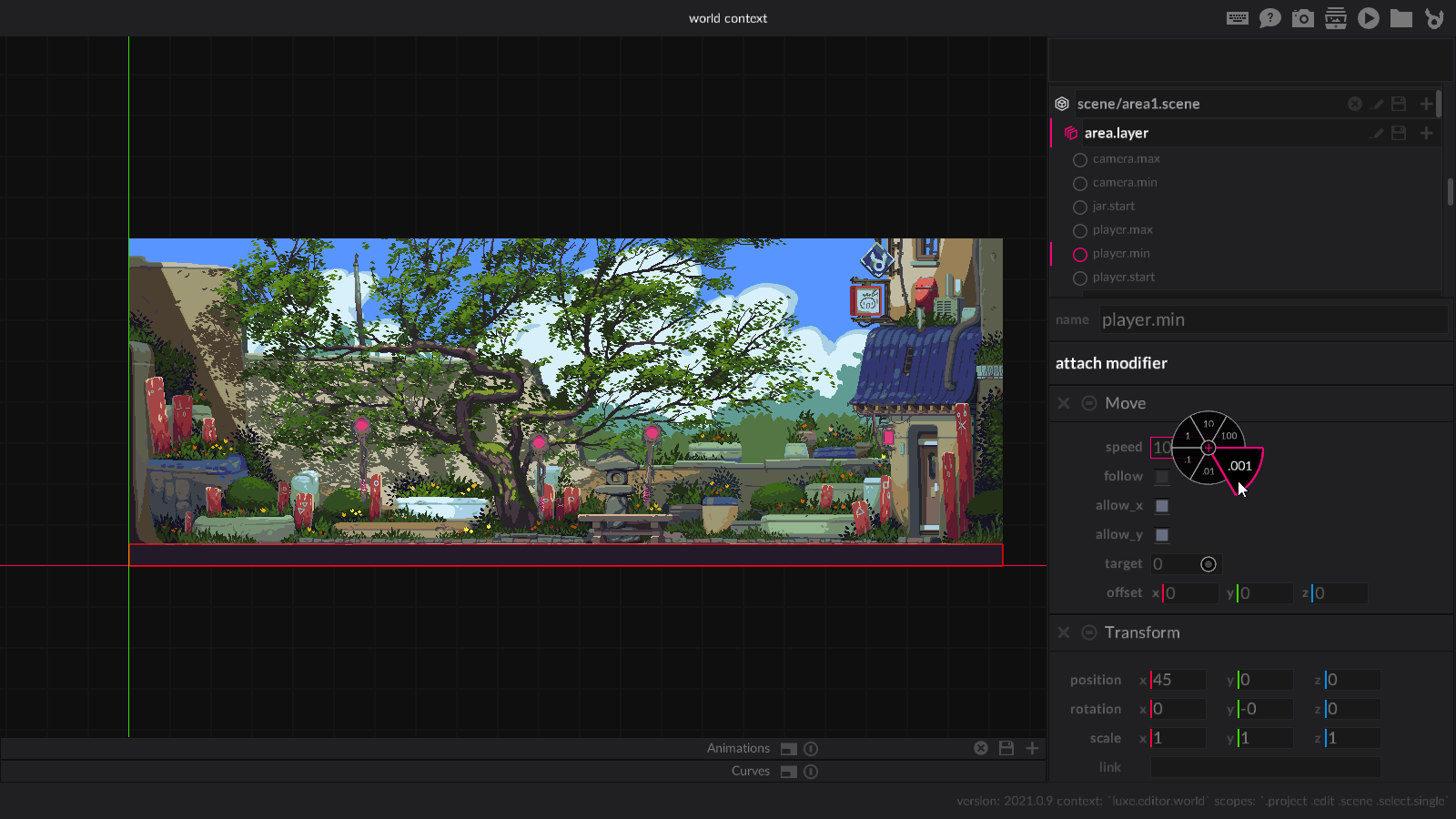Click the jar.start entity name
The height and width of the screenshot is (819, 1456).
pos(1114,206)
